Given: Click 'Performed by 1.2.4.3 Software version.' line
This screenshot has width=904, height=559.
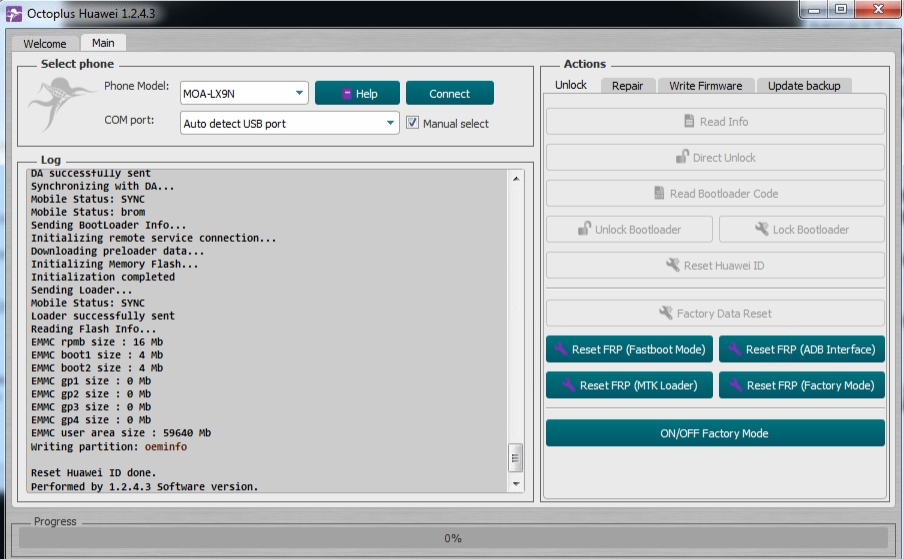Looking at the screenshot, I should point(144,486).
